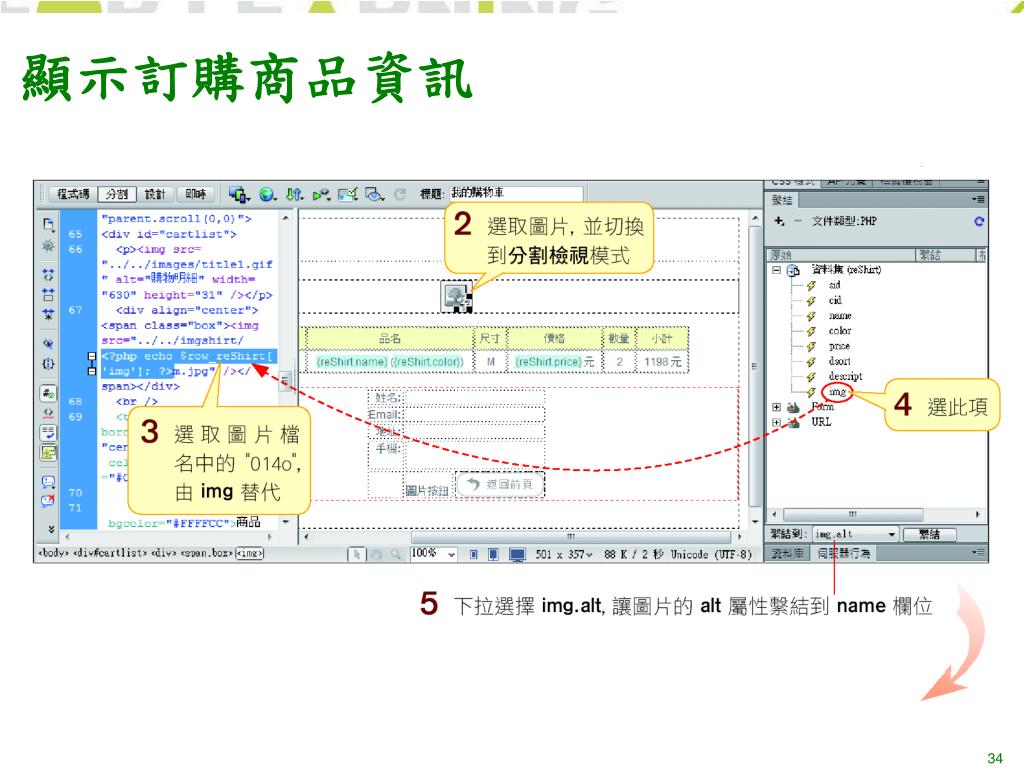Click the syntax error alerts icon
This screenshot has width=1024, height=768.
(48, 453)
